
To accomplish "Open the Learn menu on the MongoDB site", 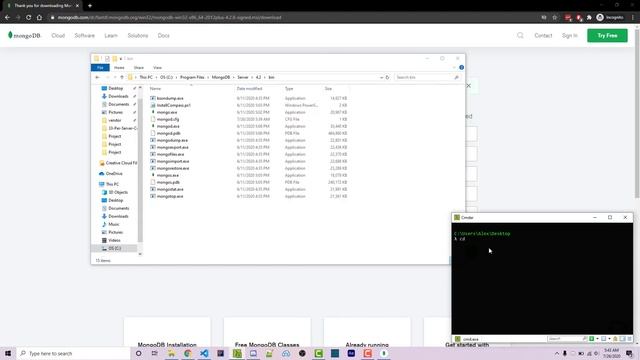I will [111, 36].
